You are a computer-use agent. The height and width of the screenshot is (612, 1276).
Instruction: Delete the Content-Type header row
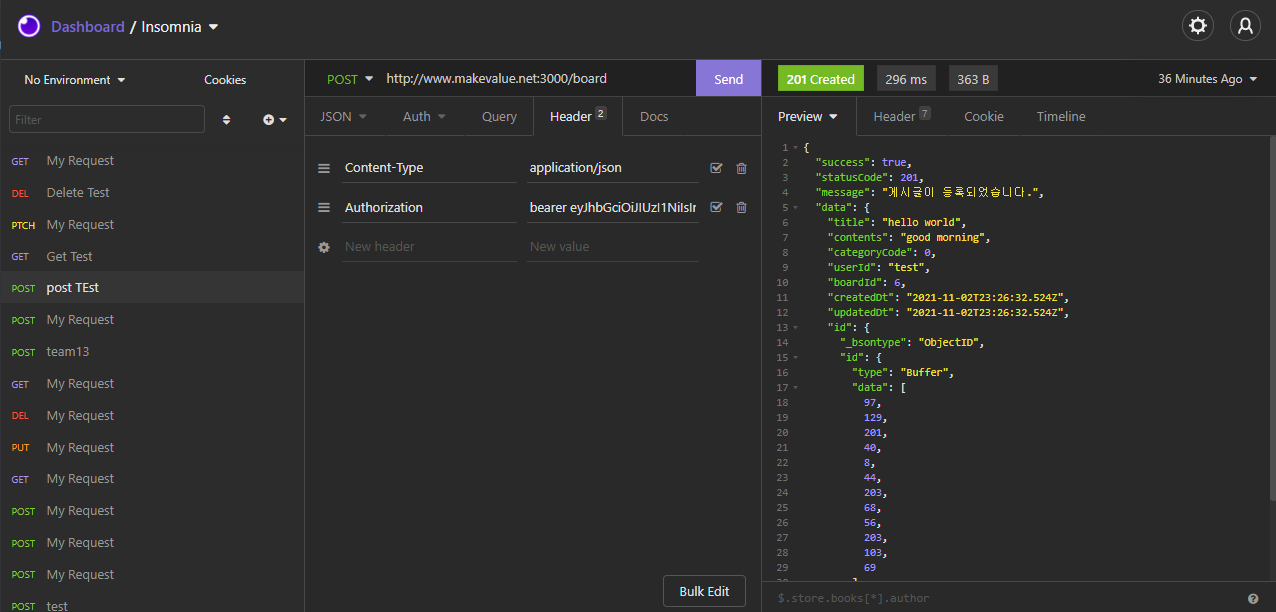tap(741, 168)
